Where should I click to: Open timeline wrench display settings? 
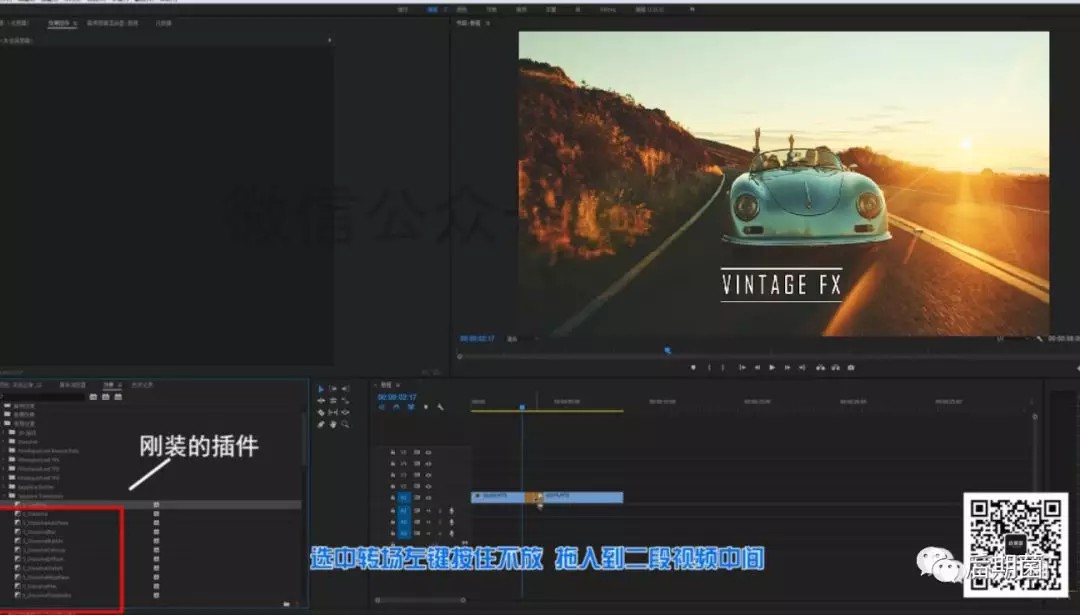(x=440, y=407)
